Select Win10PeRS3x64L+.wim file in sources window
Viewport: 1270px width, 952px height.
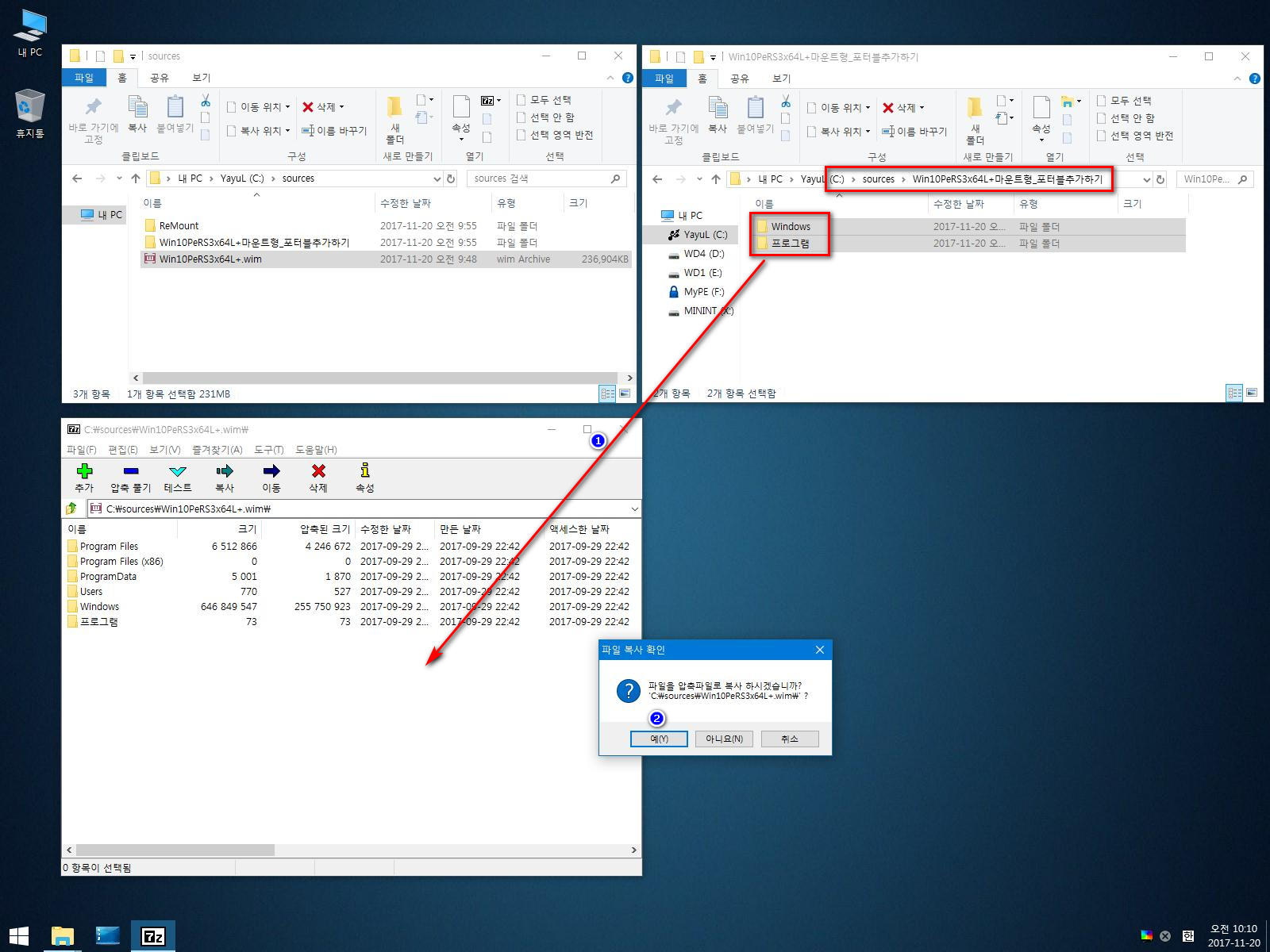(x=386, y=259)
